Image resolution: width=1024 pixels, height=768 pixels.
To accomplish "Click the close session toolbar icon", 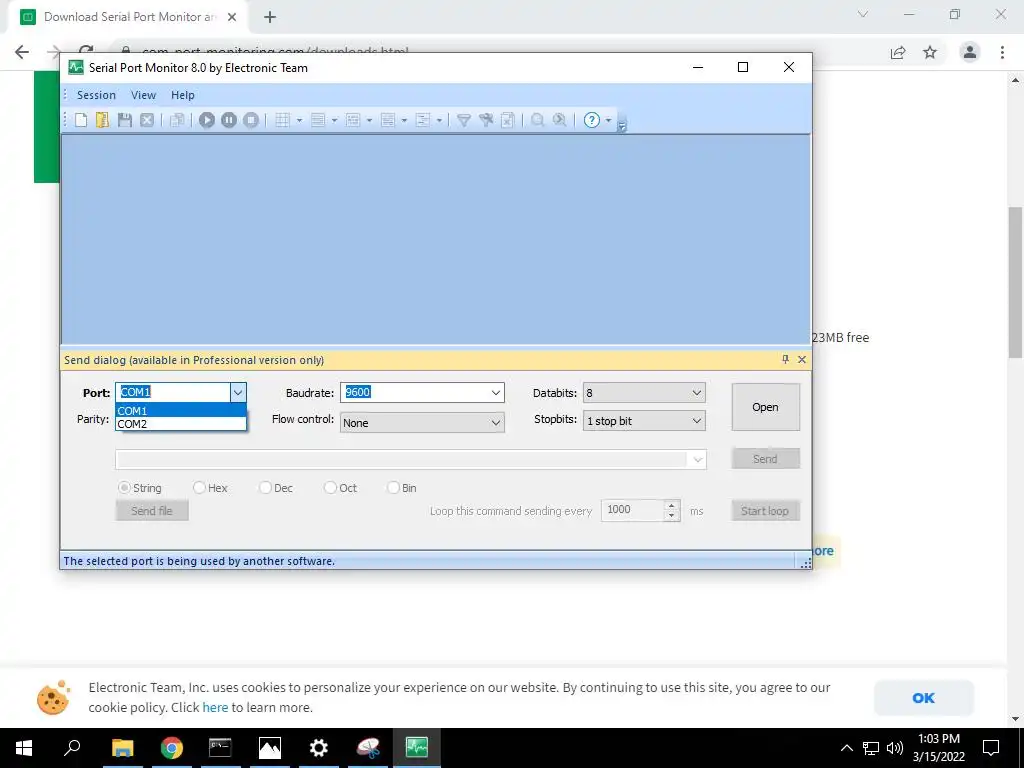I will click(147, 120).
